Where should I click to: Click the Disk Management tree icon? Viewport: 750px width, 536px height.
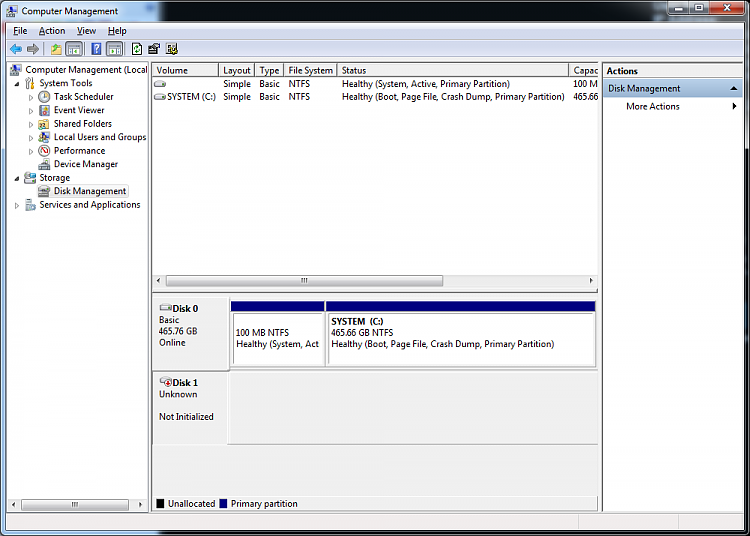coord(44,191)
